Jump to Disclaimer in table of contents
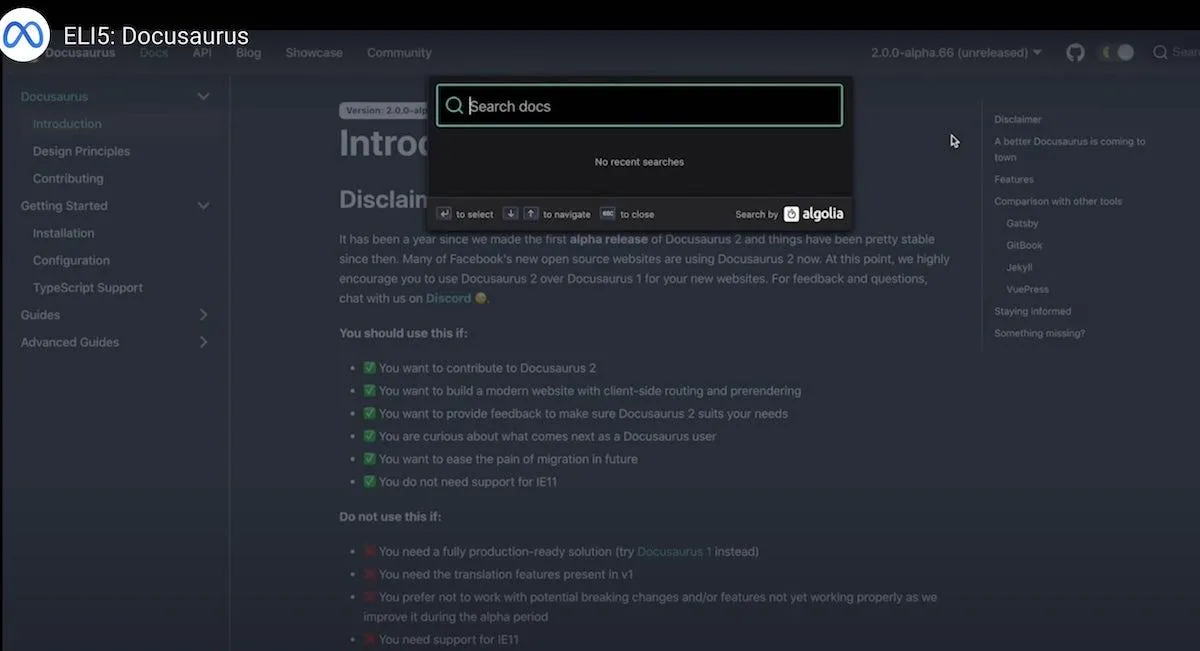The width and height of the screenshot is (1200, 651). click(x=1018, y=120)
